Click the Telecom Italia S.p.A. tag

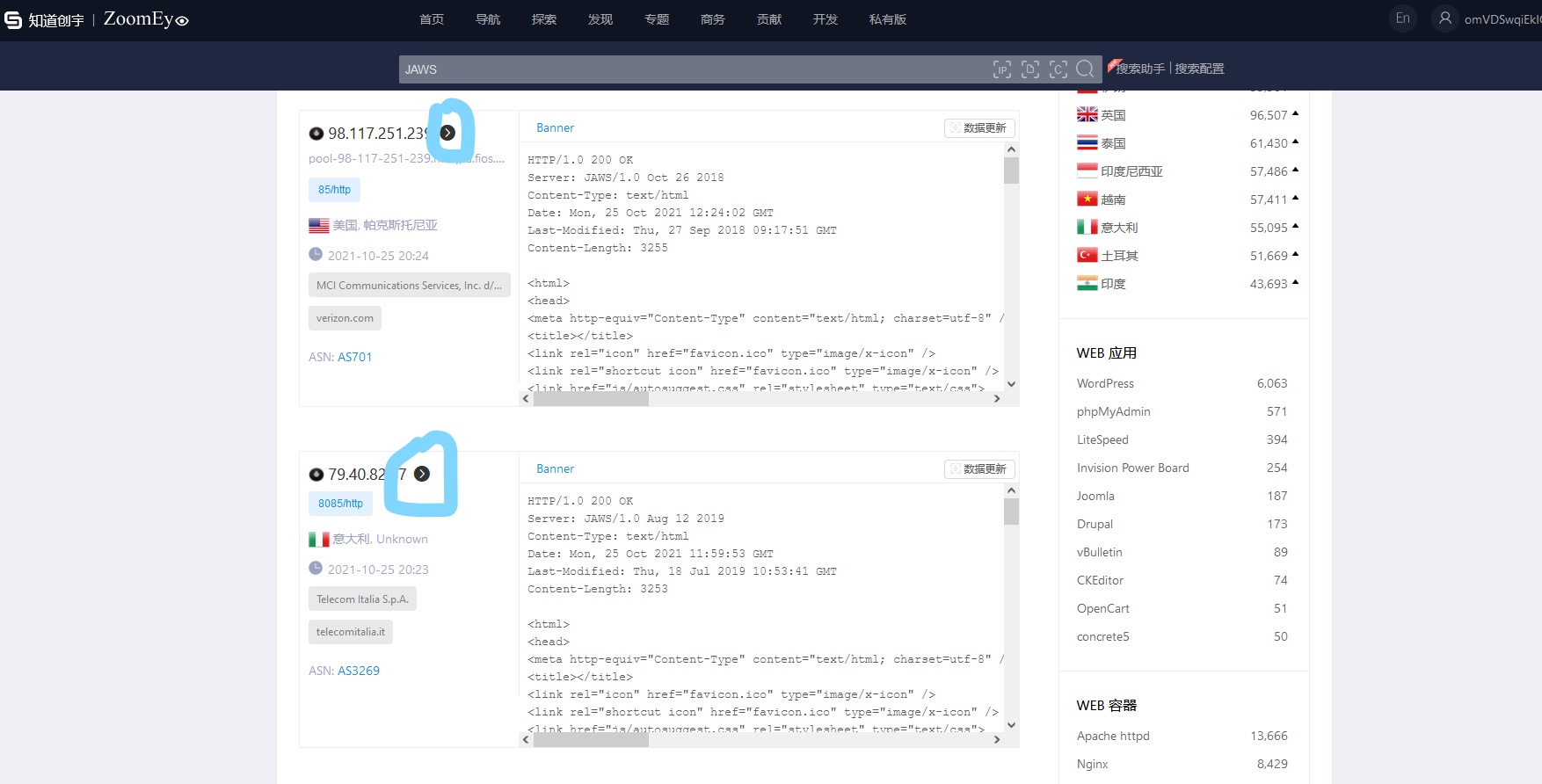(x=362, y=599)
